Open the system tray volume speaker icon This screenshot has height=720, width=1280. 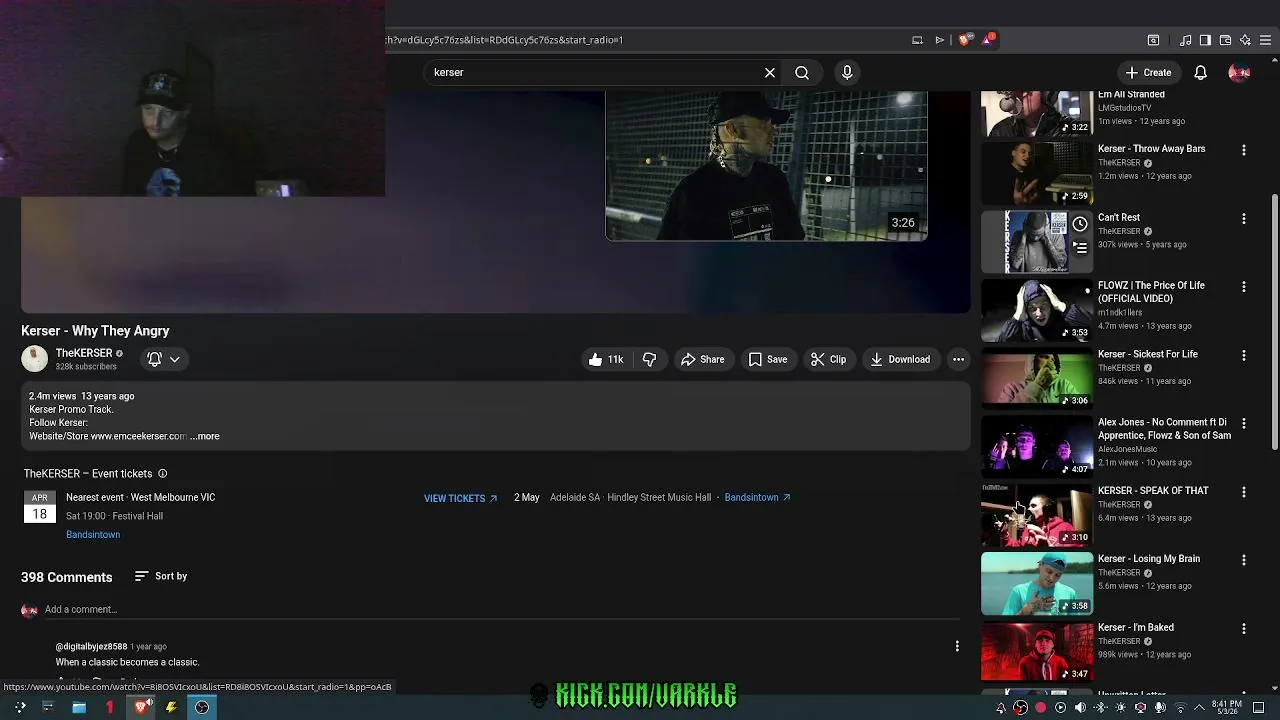point(1080,708)
